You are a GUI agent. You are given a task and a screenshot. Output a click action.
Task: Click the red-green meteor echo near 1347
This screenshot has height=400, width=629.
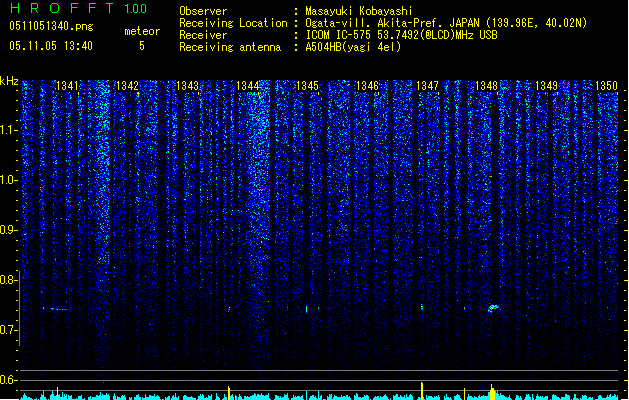pyautogui.click(x=422, y=307)
